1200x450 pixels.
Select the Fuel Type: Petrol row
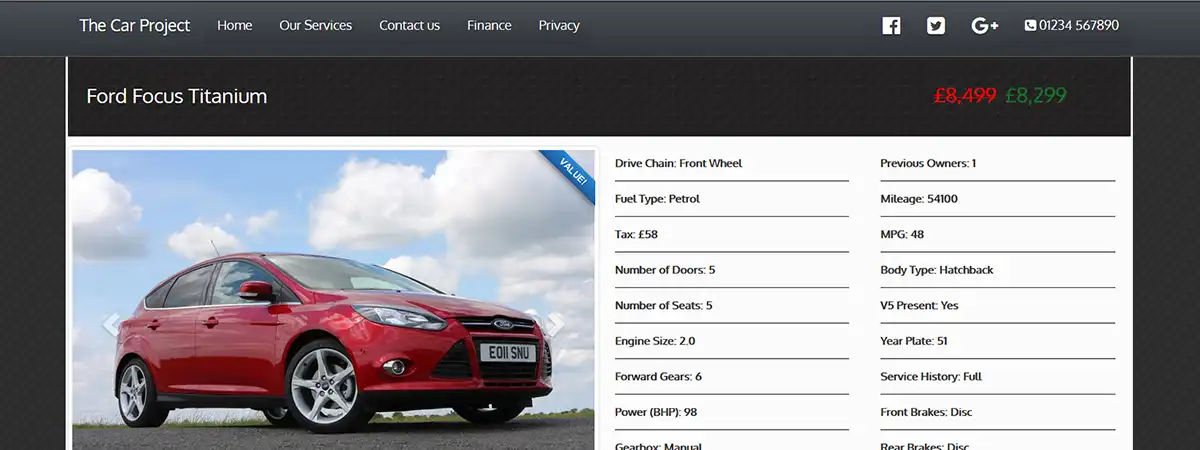tap(732, 199)
